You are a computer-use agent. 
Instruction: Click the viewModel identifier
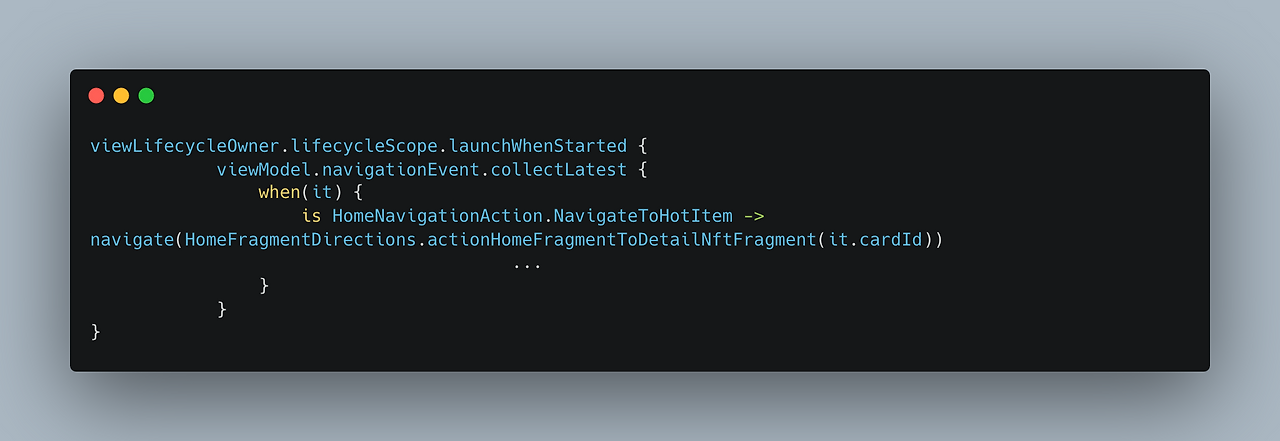(x=263, y=169)
